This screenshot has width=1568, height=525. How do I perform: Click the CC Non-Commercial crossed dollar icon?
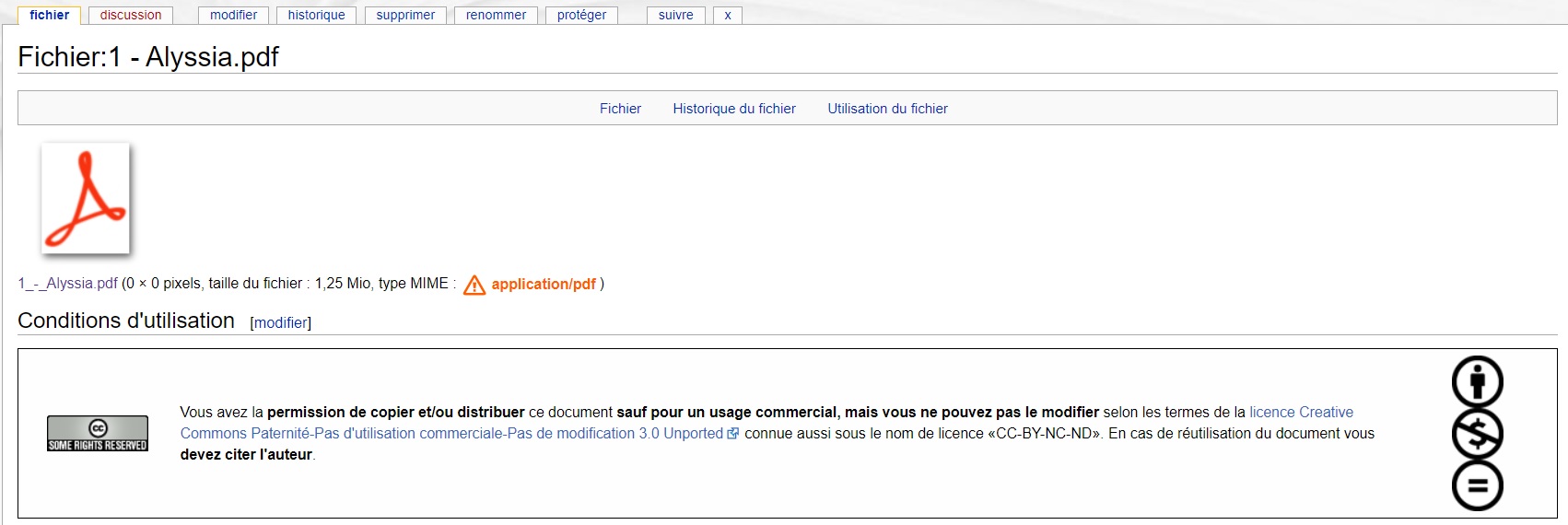pyautogui.click(x=1477, y=434)
